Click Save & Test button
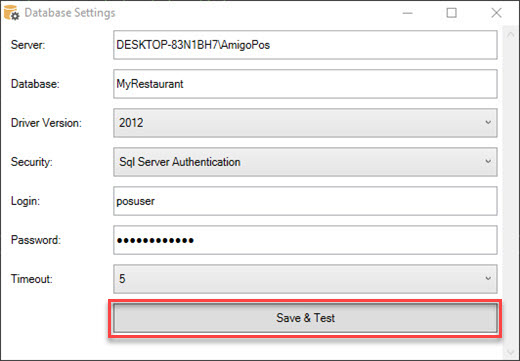520x361 pixels. click(x=305, y=318)
